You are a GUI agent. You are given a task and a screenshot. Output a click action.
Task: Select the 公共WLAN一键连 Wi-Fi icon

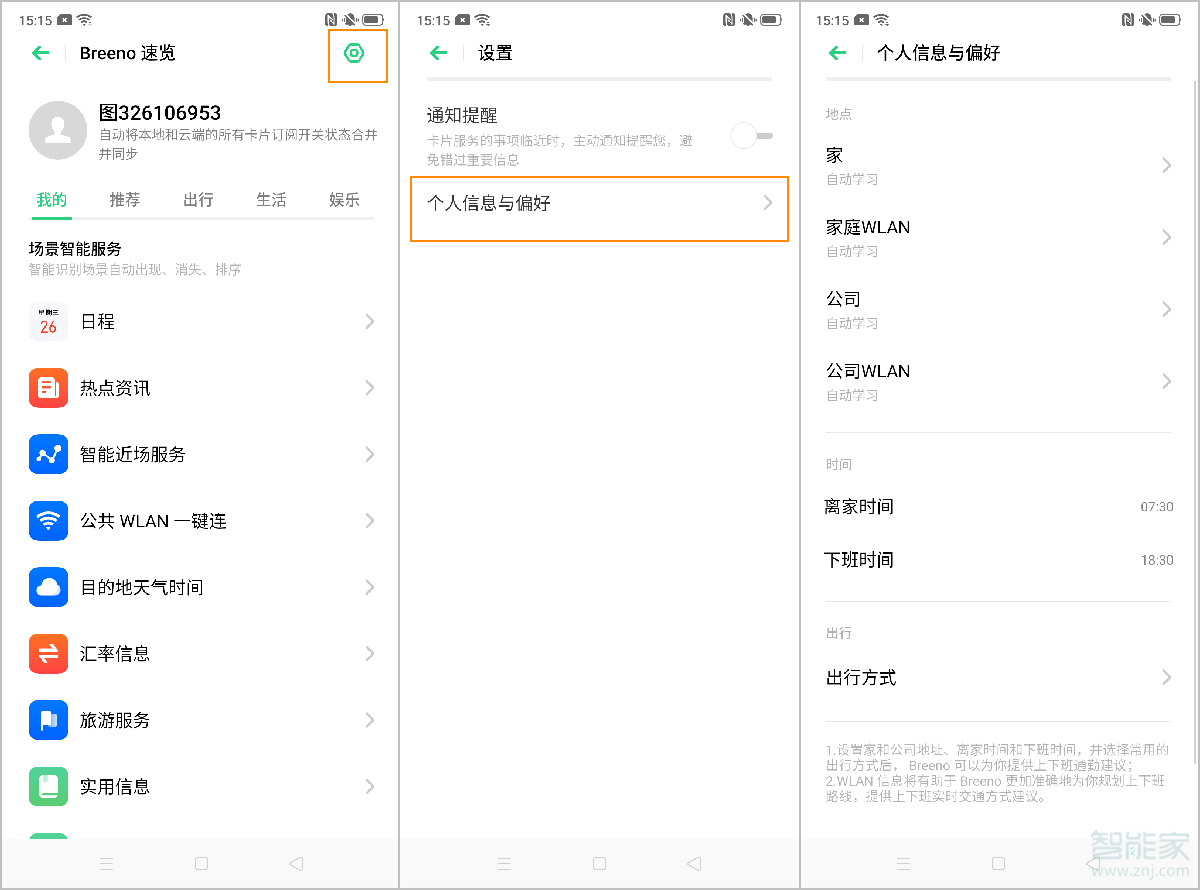coord(48,521)
